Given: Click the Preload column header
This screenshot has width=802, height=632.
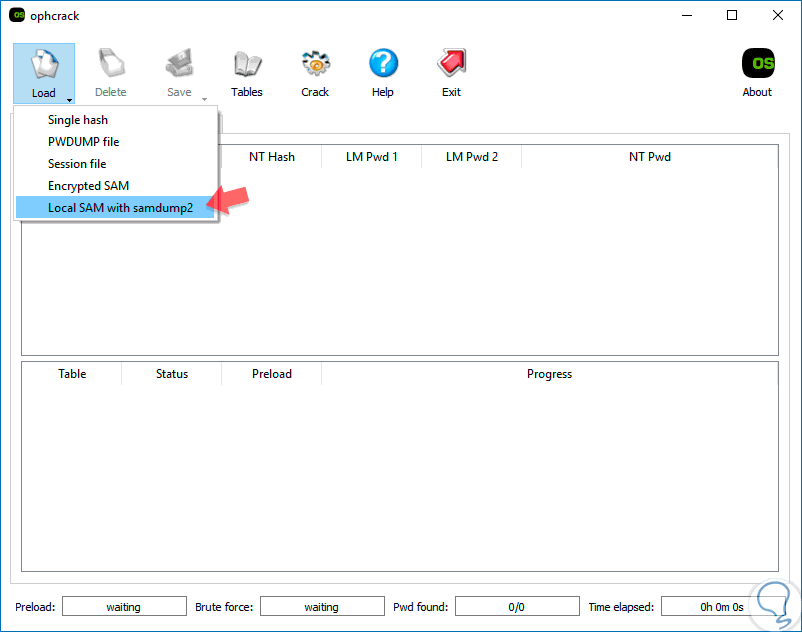Looking at the screenshot, I should coord(272,374).
